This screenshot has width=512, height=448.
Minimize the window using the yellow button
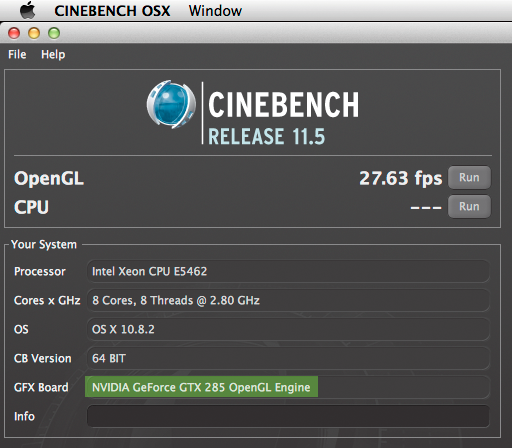tap(34, 33)
